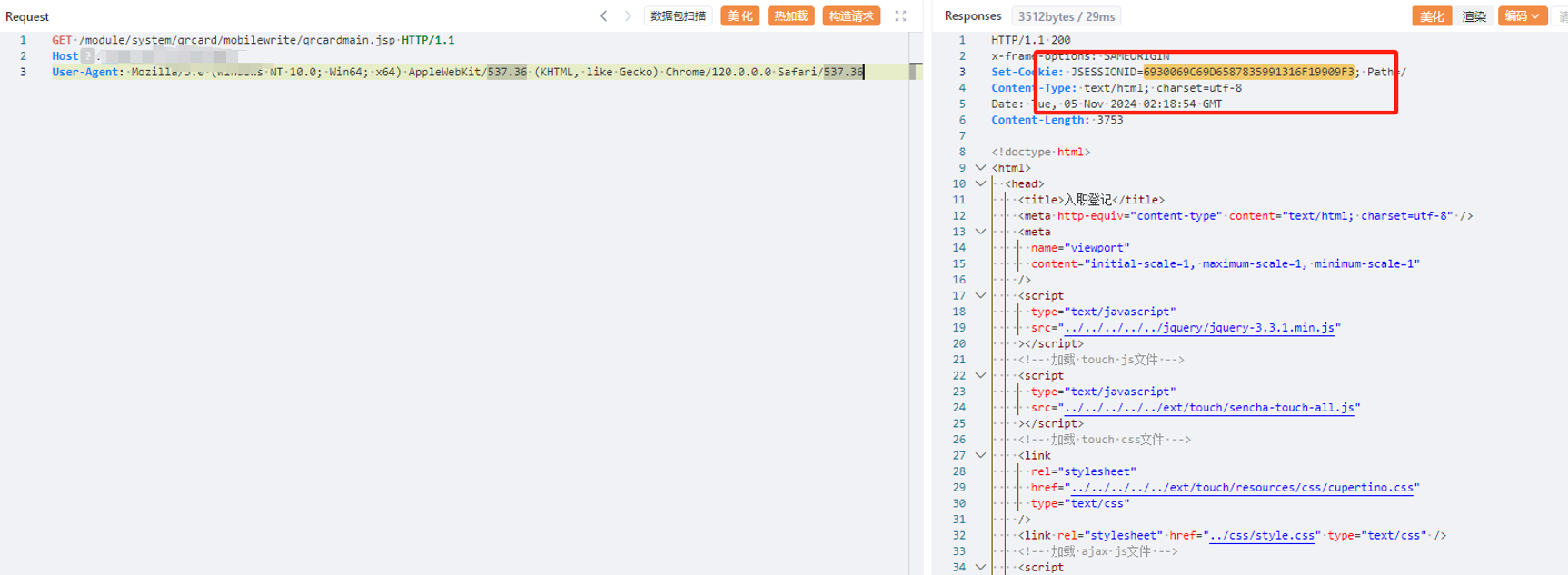Collapse the <script fold arrow at line 22

[980, 375]
